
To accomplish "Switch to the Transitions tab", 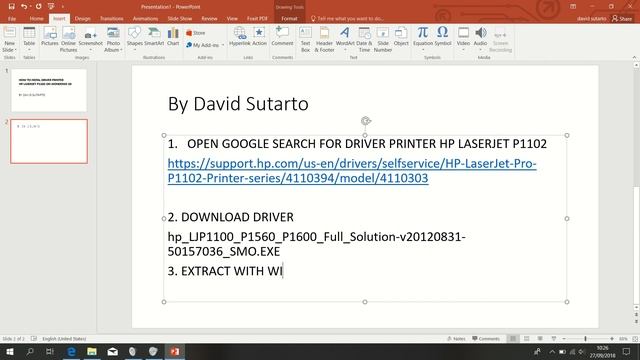I will coord(111,19).
